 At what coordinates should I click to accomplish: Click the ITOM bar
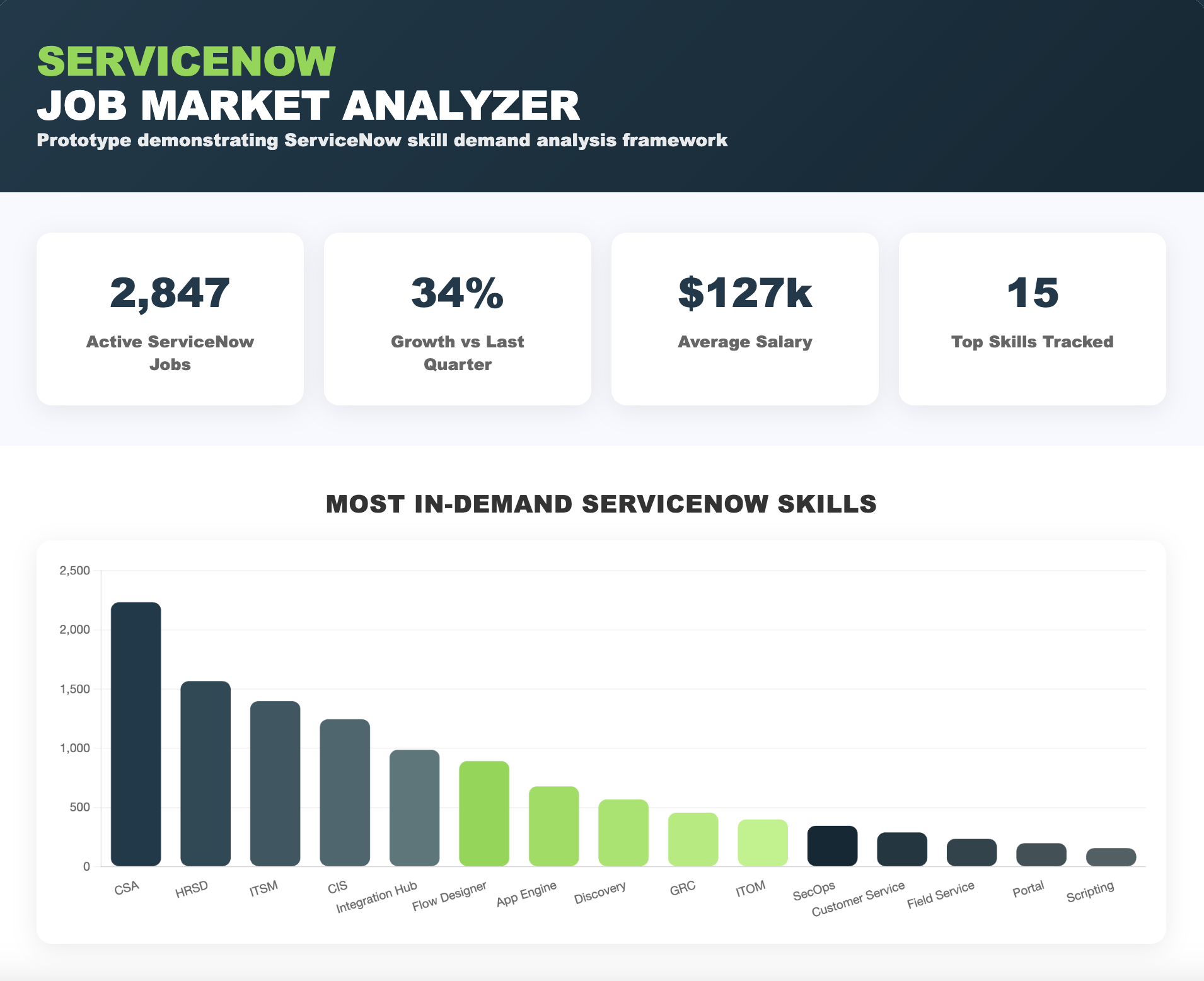click(x=763, y=843)
